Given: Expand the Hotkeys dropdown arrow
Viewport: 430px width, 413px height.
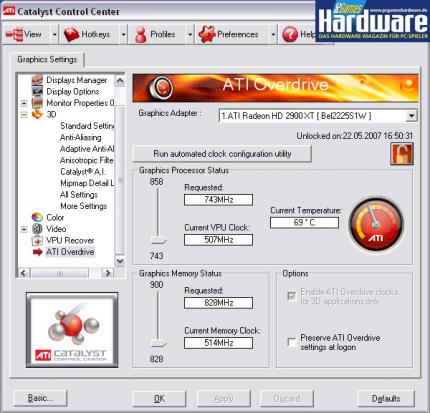Looking at the screenshot, I should (123, 34).
